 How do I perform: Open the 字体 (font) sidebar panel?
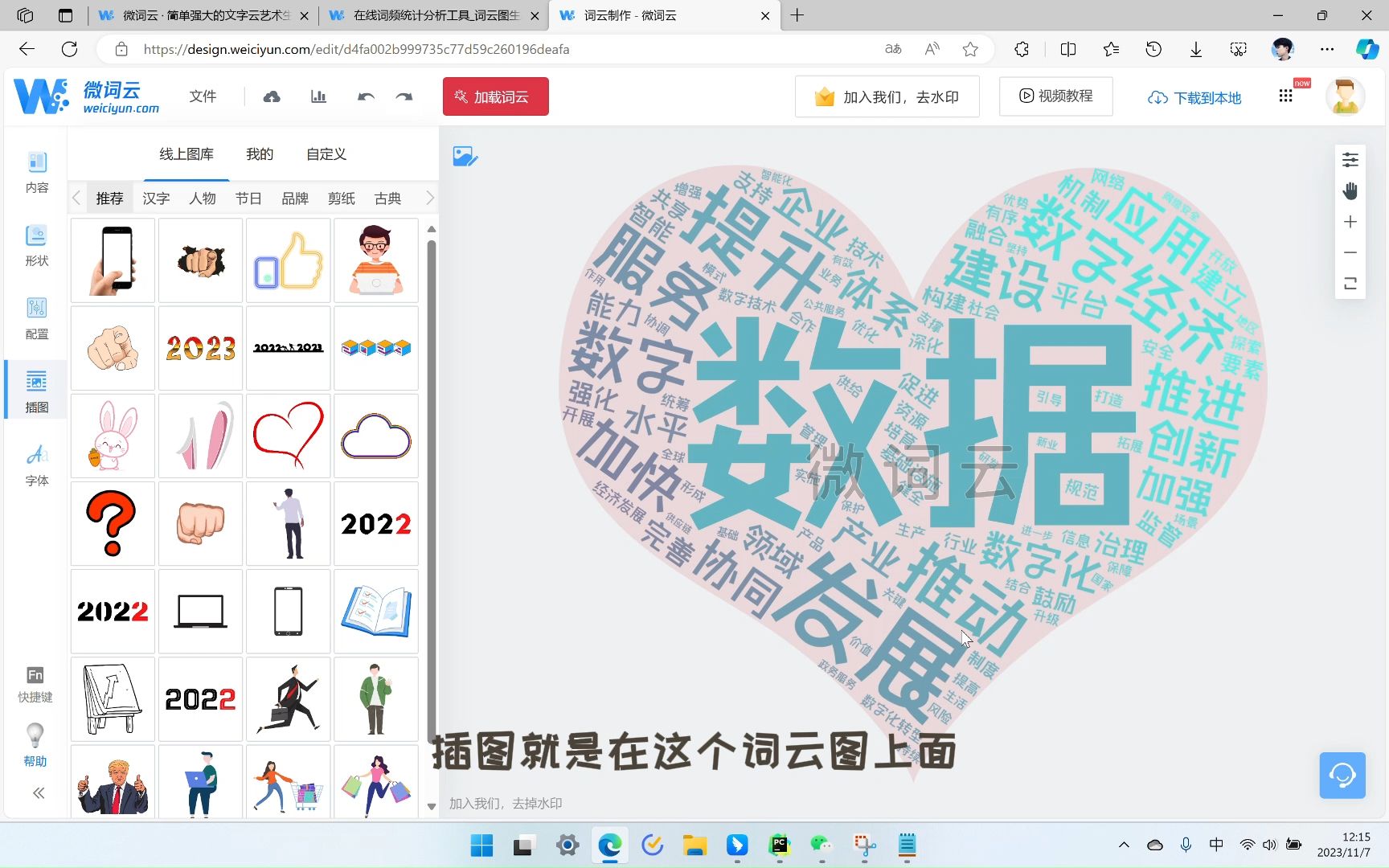(x=37, y=465)
